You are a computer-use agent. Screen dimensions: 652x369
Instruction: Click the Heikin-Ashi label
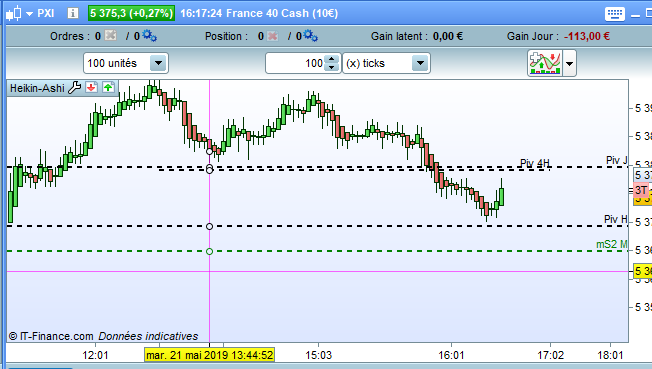tap(37, 88)
